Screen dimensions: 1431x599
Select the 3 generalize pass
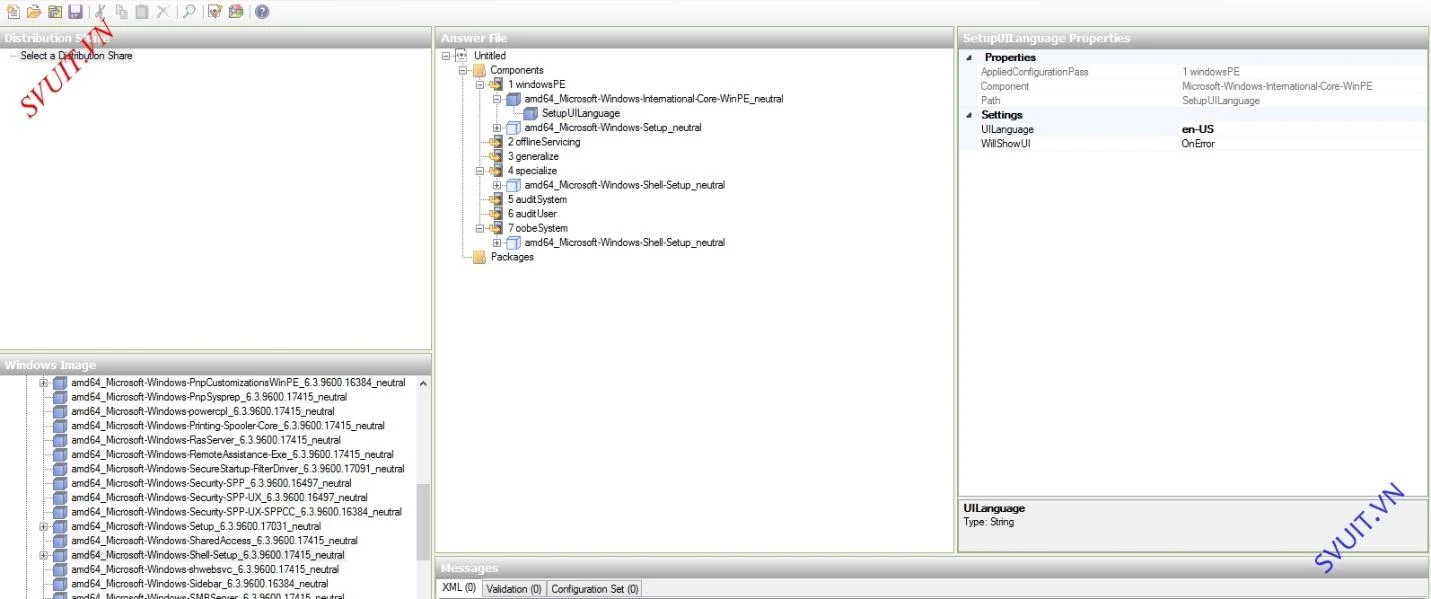(x=533, y=156)
